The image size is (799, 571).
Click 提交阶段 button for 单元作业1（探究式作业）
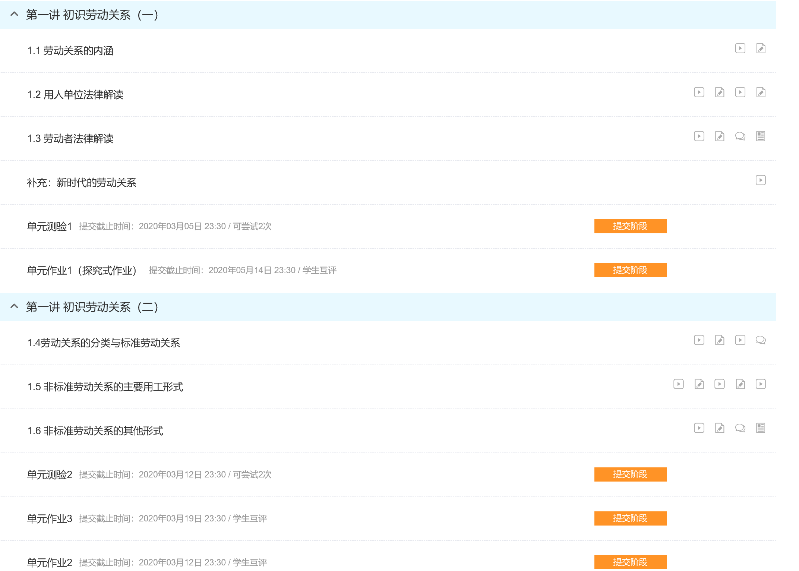click(630, 270)
